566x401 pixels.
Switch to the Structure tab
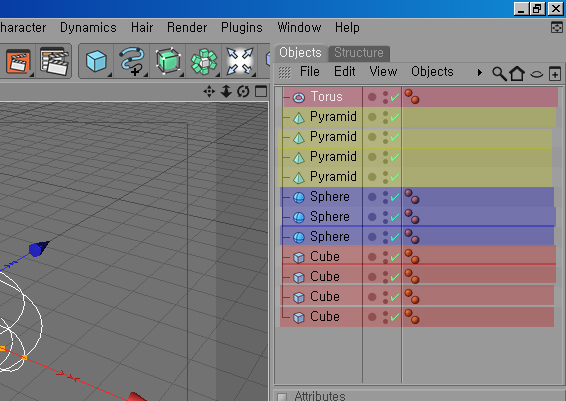tap(358, 53)
